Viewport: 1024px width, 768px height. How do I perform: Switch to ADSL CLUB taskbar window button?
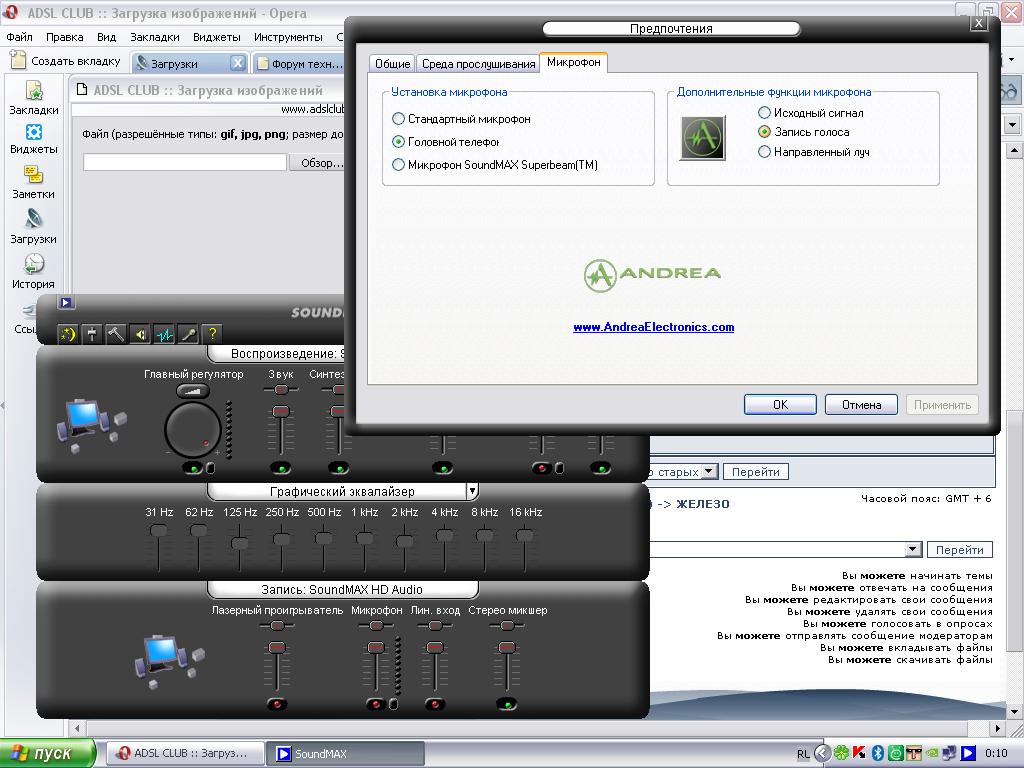pos(185,754)
